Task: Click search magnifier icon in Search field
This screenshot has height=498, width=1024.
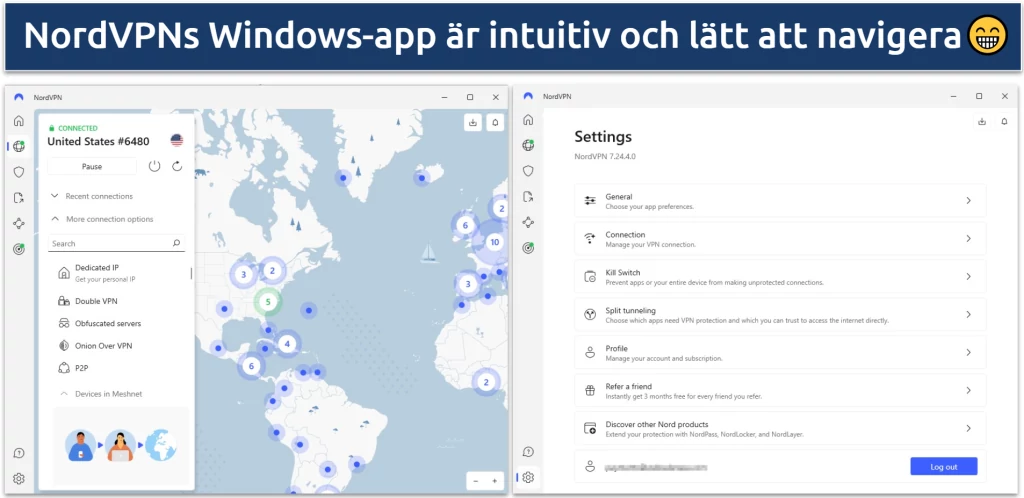Action: coord(176,243)
